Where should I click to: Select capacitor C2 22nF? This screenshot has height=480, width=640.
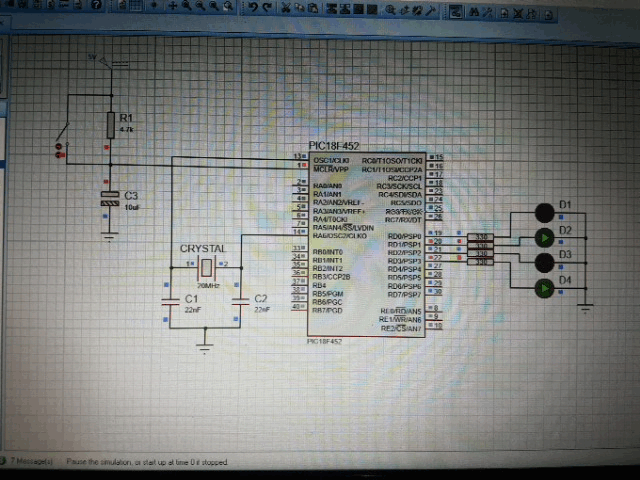240,302
